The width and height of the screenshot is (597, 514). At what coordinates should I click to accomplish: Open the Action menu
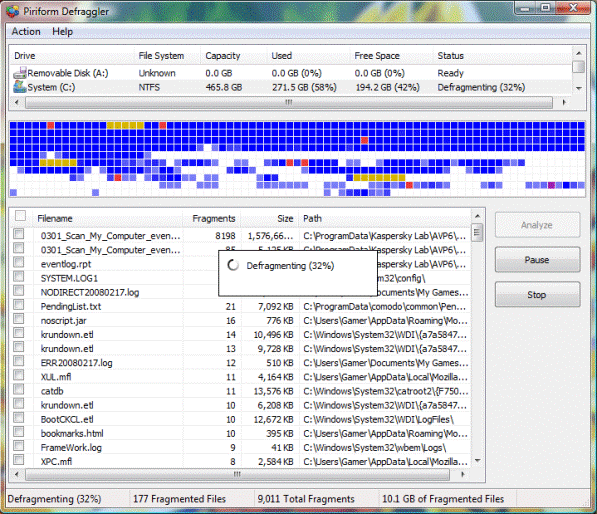26,32
